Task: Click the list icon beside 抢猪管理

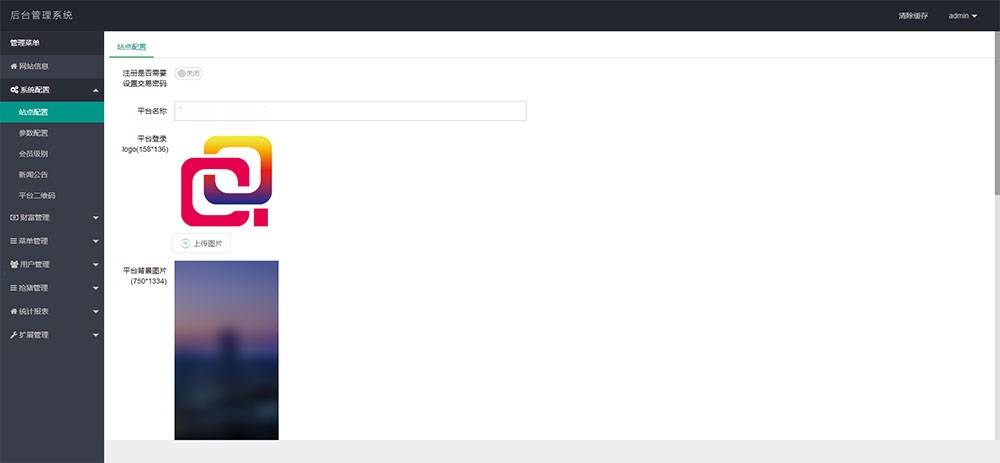Action: [13, 288]
